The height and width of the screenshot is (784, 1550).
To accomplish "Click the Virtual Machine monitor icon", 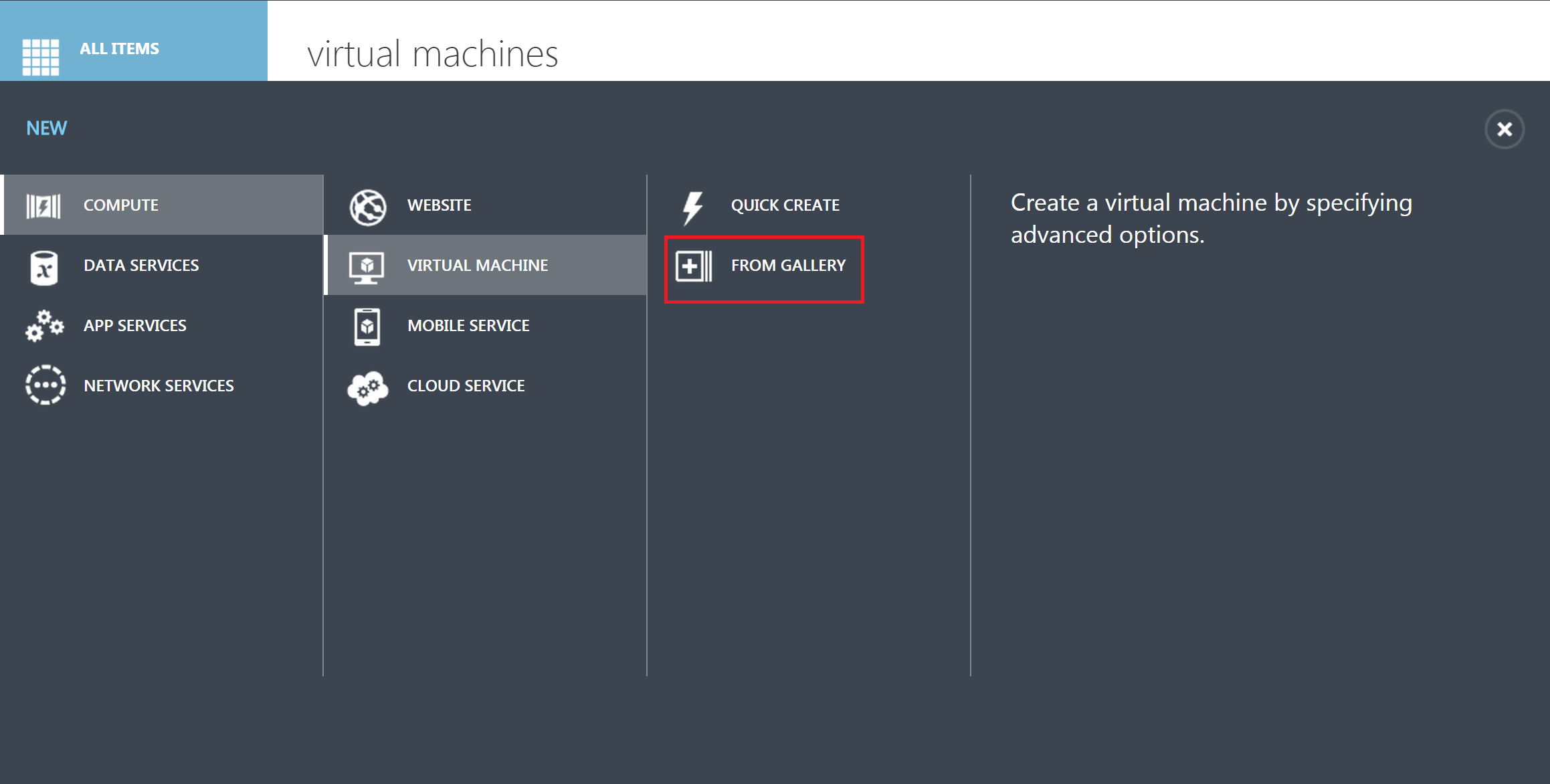I will [x=367, y=267].
